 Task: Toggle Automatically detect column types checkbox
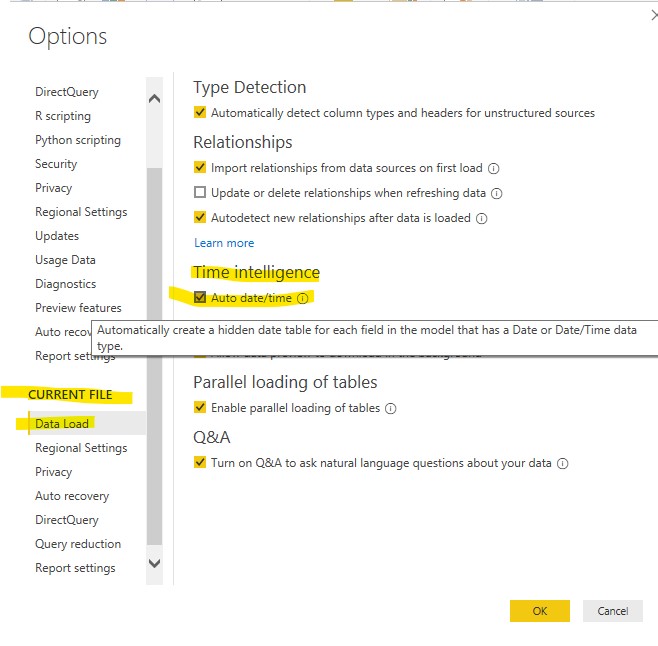(200, 112)
